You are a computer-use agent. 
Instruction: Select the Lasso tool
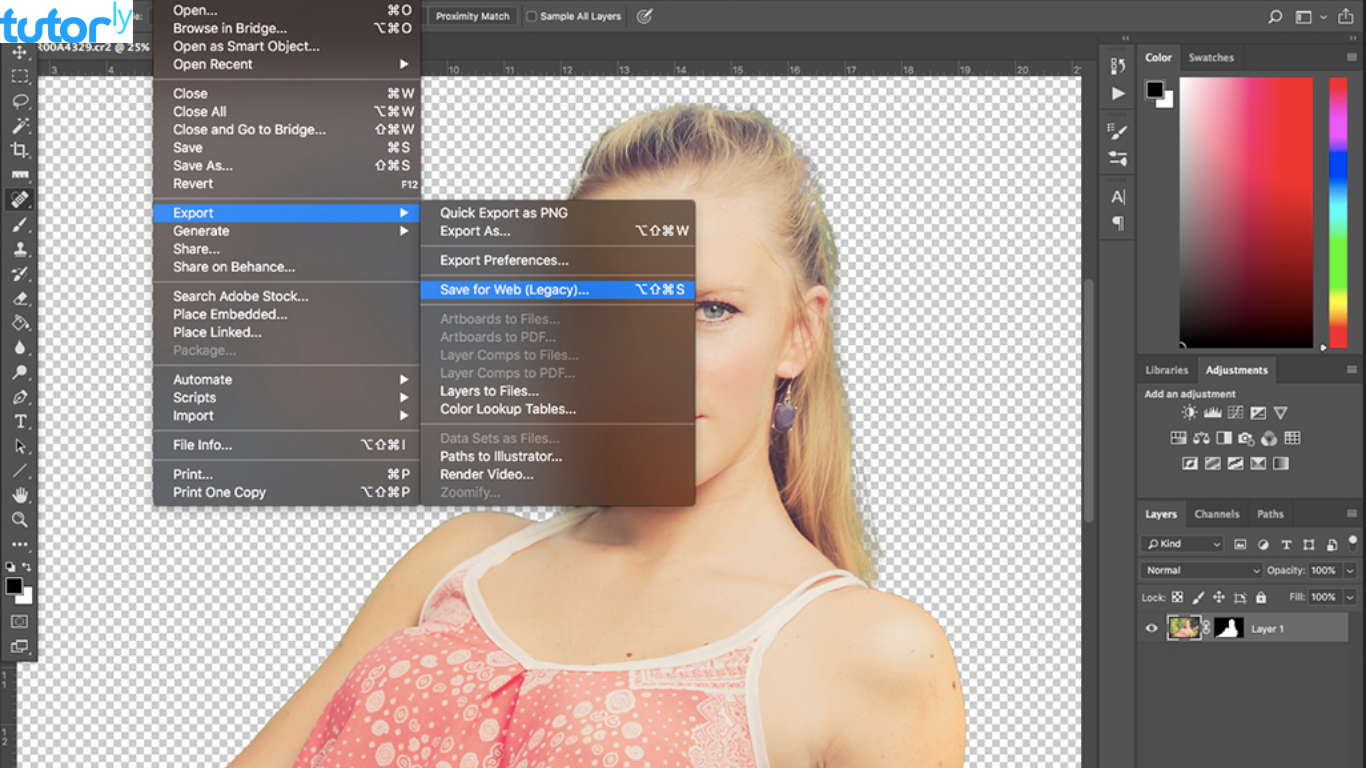pyautogui.click(x=19, y=101)
